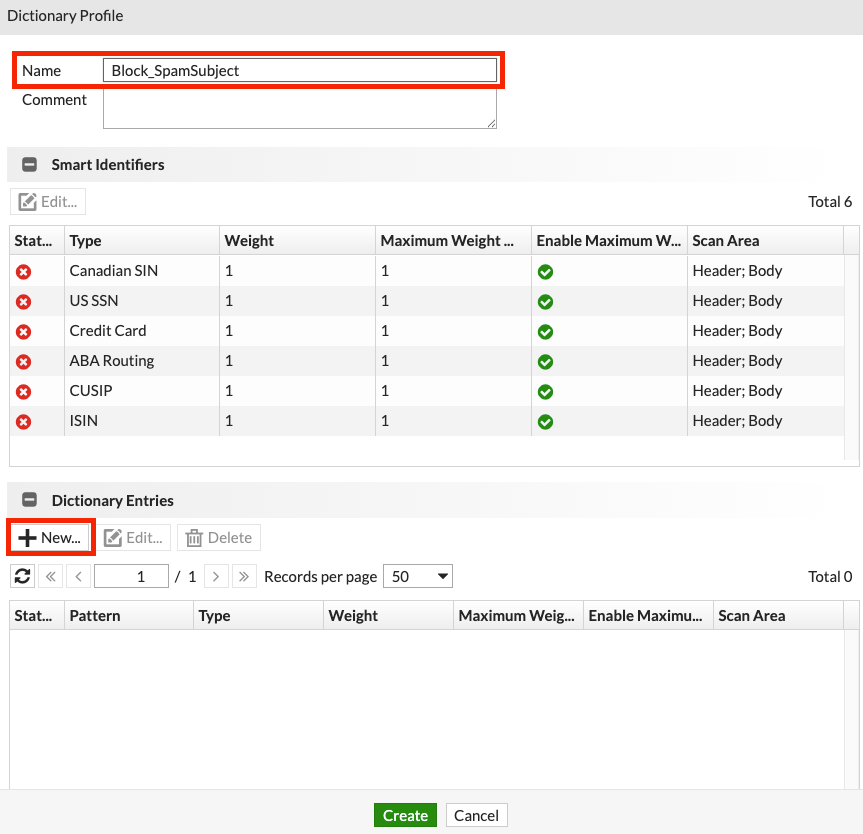Click the refresh icon in Dictionary Entries
The height and width of the screenshot is (834, 863).
(23, 576)
